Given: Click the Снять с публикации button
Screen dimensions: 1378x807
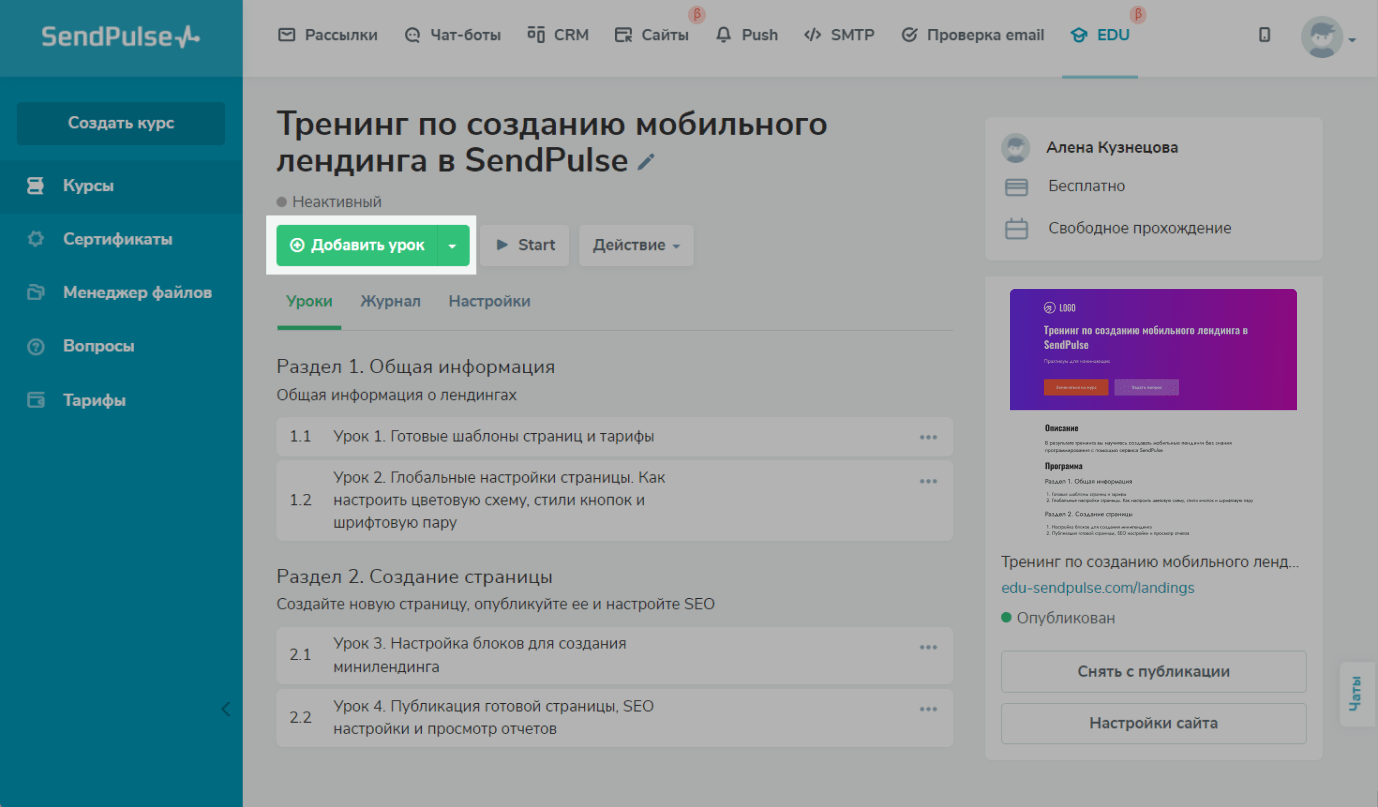Looking at the screenshot, I should [x=1153, y=672].
